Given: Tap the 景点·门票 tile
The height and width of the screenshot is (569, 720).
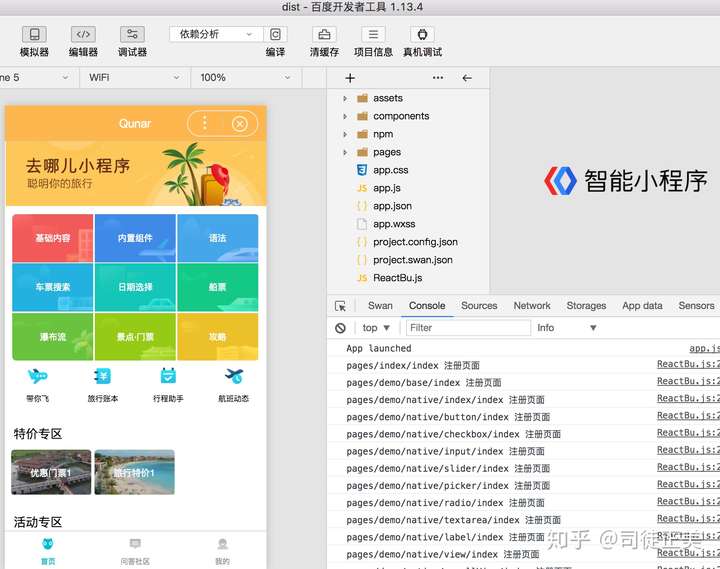Looking at the screenshot, I should click(x=135, y=337).
